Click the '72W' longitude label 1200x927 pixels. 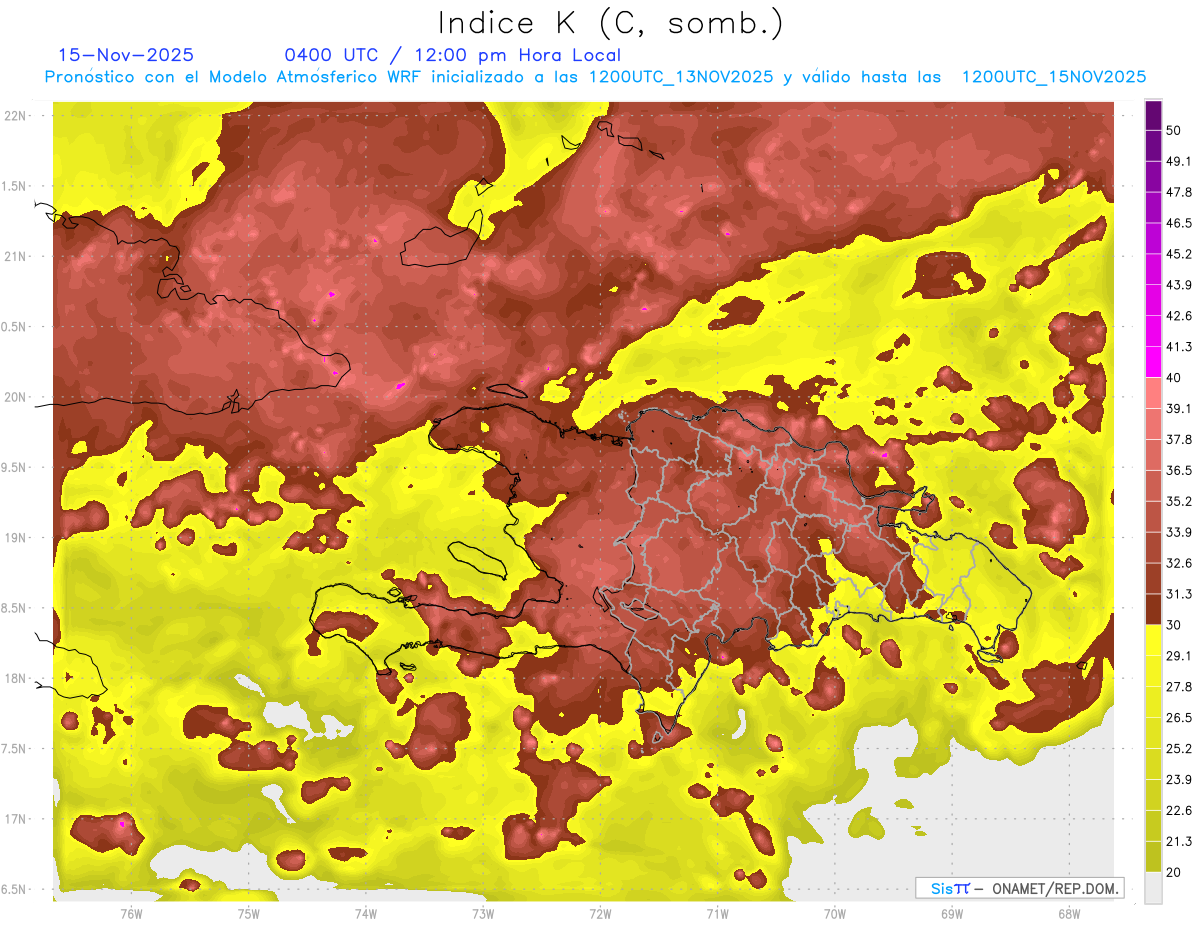point(600,914)
